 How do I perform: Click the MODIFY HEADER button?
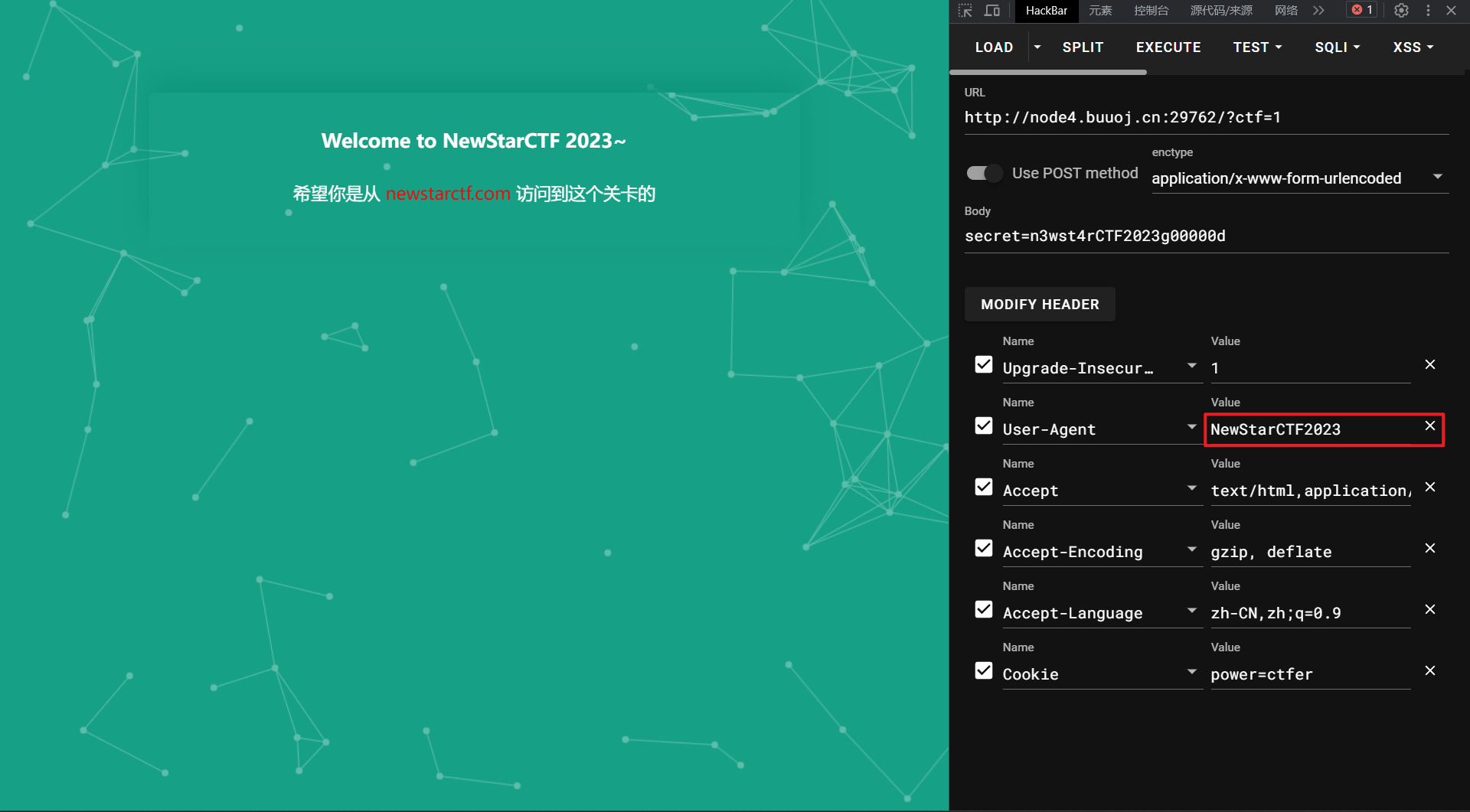[1040, 305]
